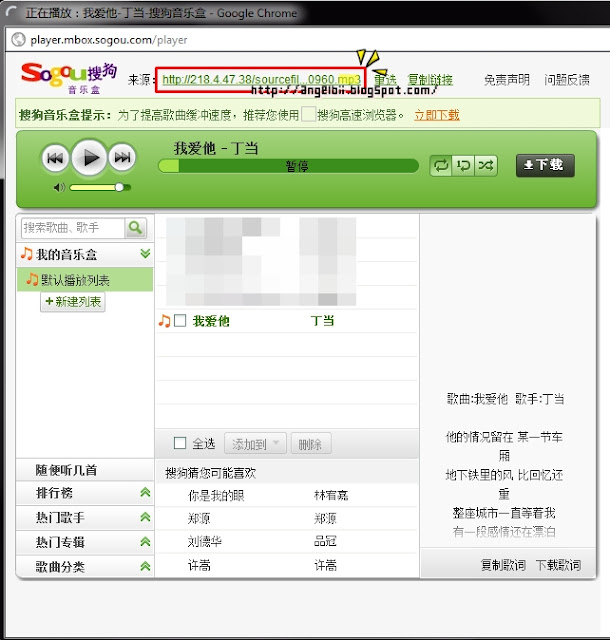Viewport: 610px width, 640px height.
Task: Expand the 排行榜 section
Action: click(x=145, y=492)
